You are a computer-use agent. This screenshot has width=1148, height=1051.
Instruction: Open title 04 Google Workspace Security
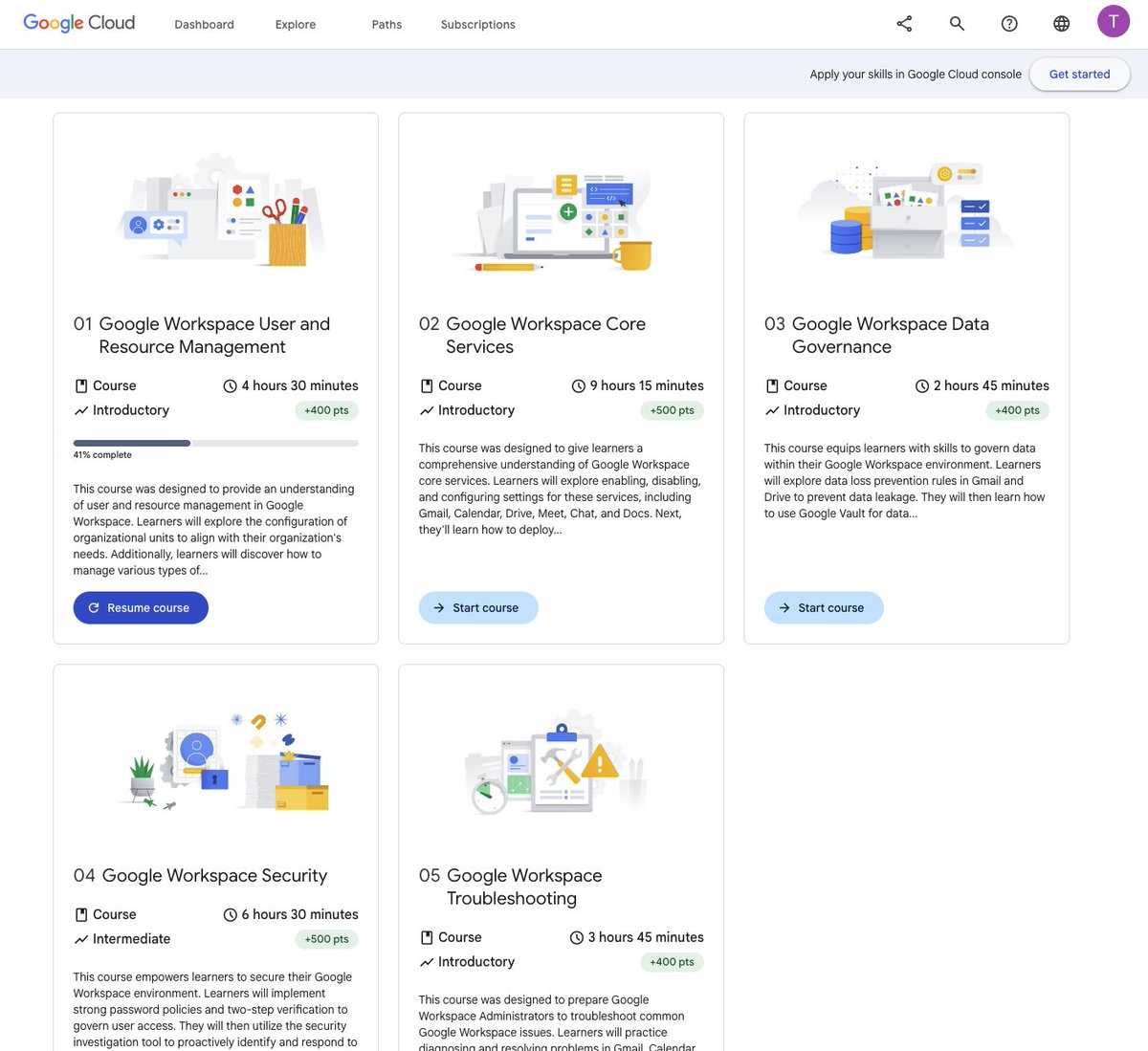pos(200,876)
